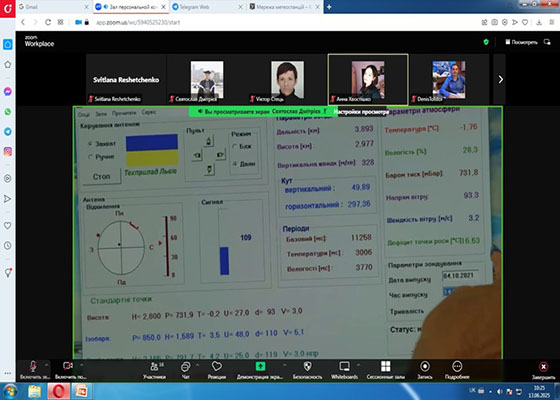Select Svitlana Reshetchenko participant tile
The width and height of the screenshot is (560, 400).
coord(126,79)
